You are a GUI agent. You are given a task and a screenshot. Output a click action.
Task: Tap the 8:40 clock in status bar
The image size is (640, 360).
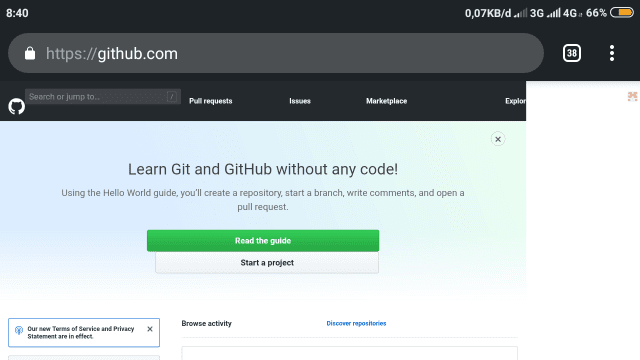click(17, 13)
